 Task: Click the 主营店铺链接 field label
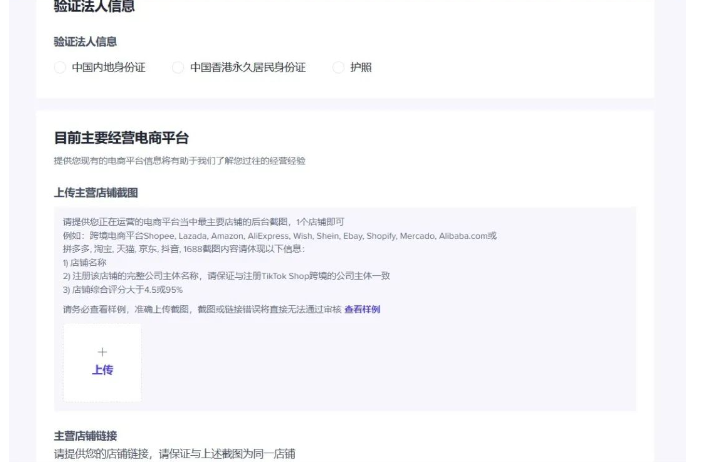pyautogui.click(x=85, y=436)
